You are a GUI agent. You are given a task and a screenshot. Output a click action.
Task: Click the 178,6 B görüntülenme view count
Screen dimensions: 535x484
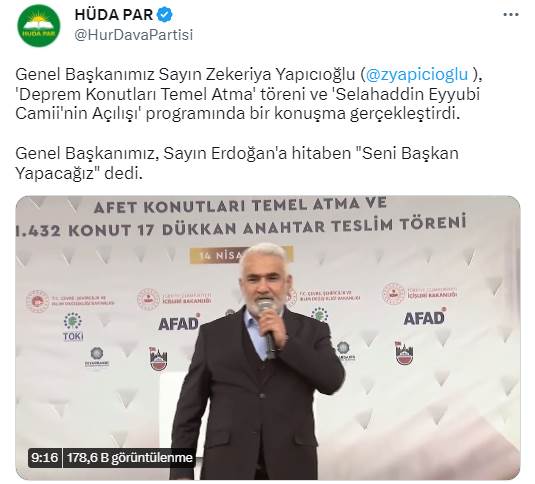[130, 457]
